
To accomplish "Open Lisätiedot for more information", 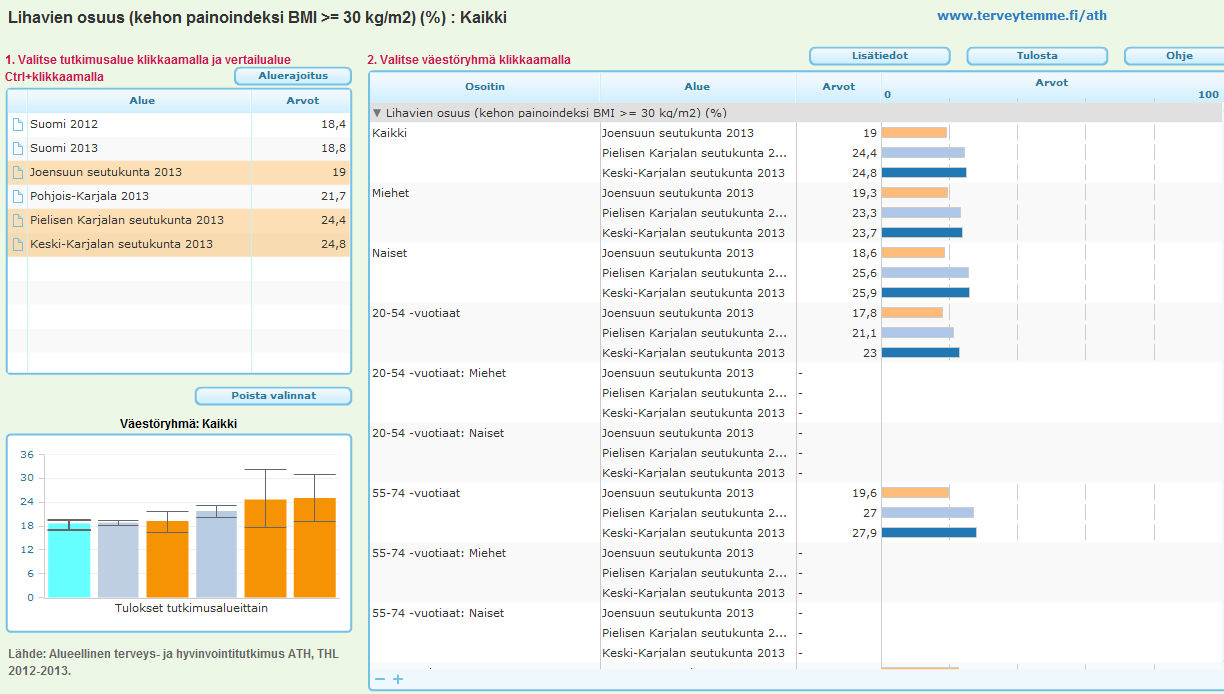I will tap(880, 56).
